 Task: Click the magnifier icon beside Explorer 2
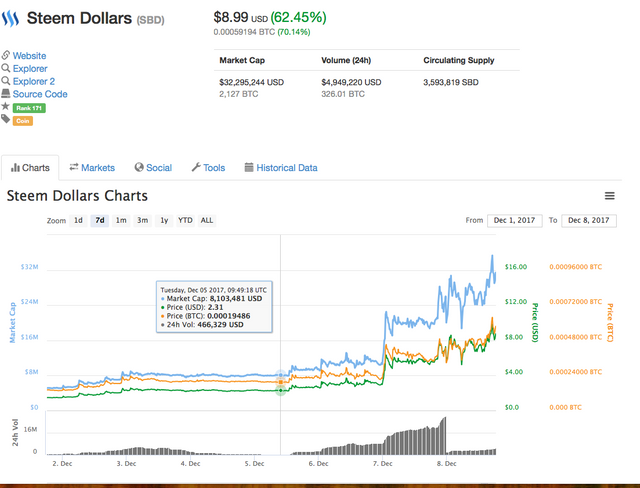click(6, 81)
